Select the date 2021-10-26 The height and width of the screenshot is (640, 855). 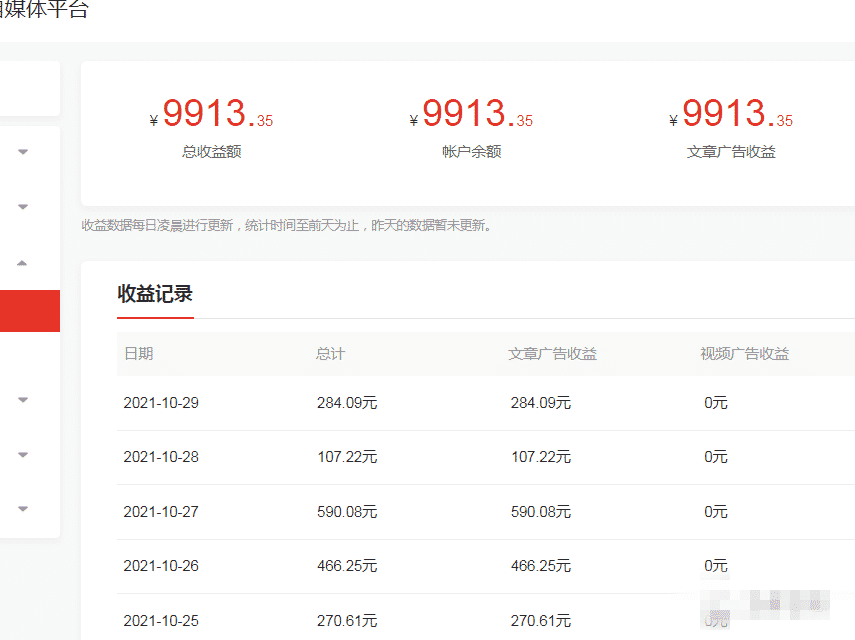161,566
